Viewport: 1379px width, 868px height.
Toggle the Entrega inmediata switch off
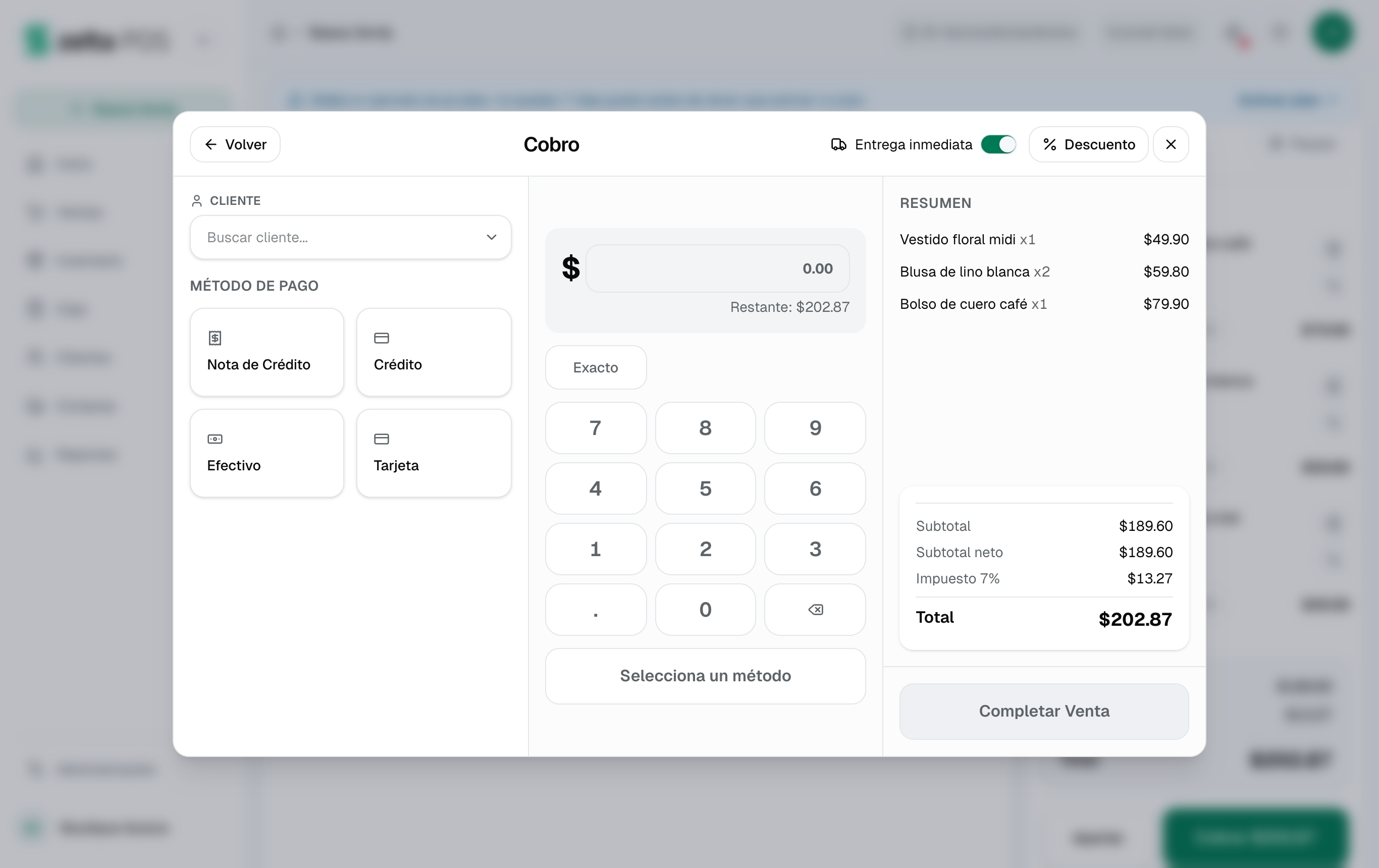point(998,144)
